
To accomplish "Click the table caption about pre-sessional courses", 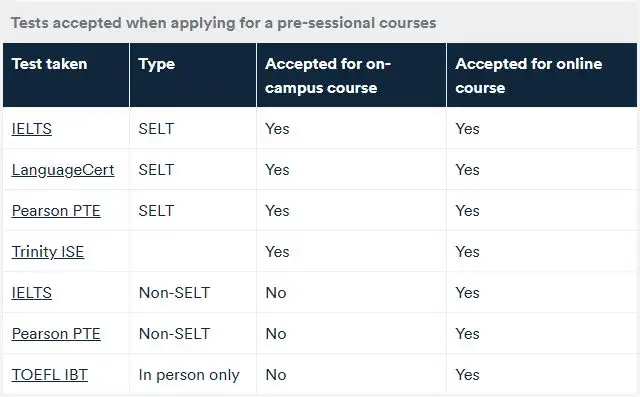I will [x=223, y=23].
